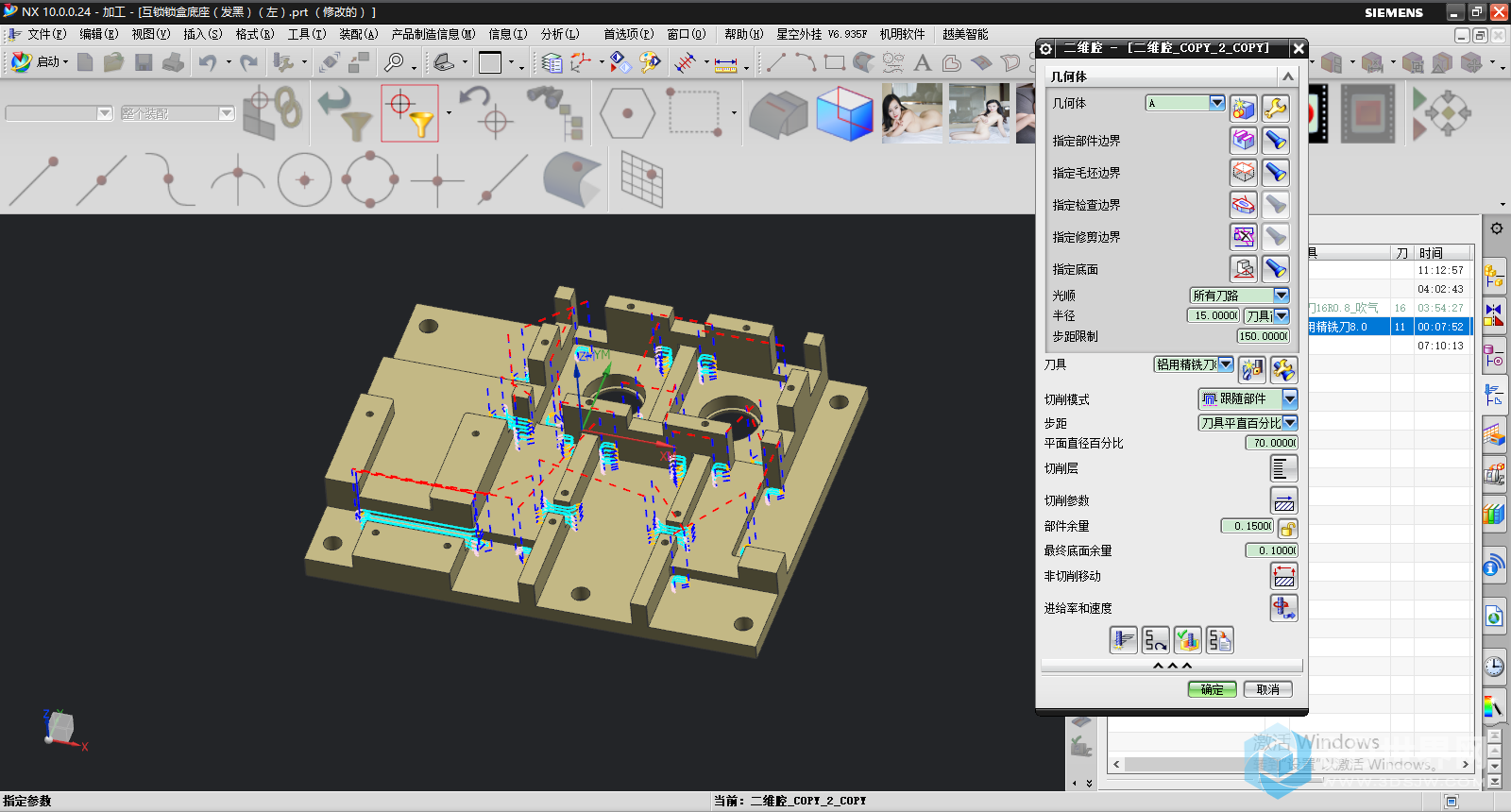1511x812 pixels.
Task: Click the undo arrow in main toolbar
Action: pos(207,62)
